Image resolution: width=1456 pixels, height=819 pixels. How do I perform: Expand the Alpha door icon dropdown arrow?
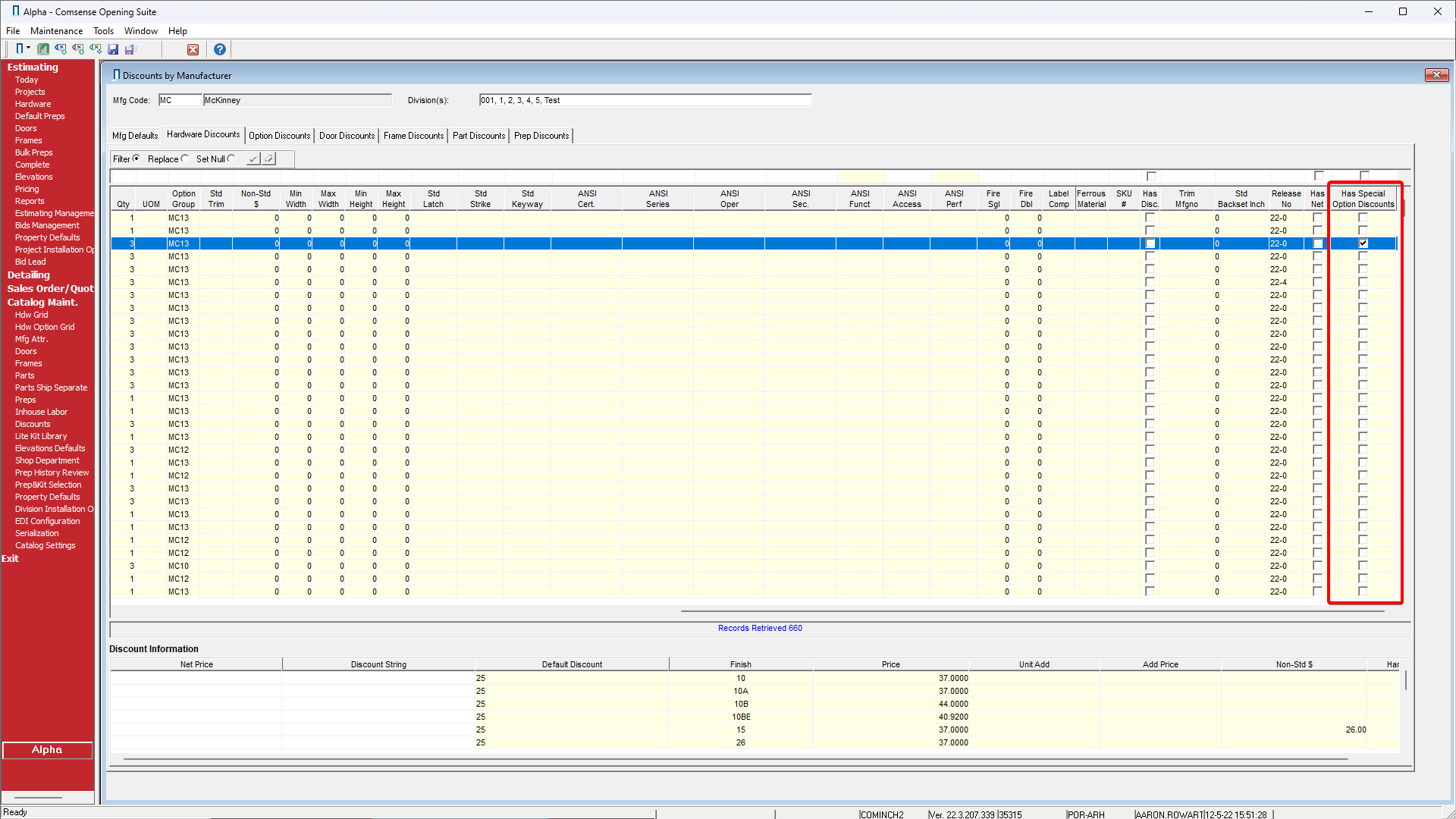point(29,49)
